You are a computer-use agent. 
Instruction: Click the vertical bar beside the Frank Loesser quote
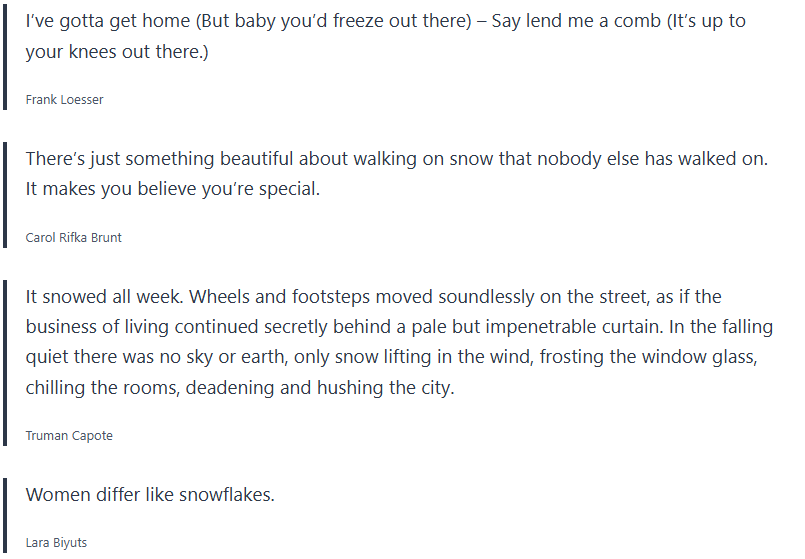point(5,55)
